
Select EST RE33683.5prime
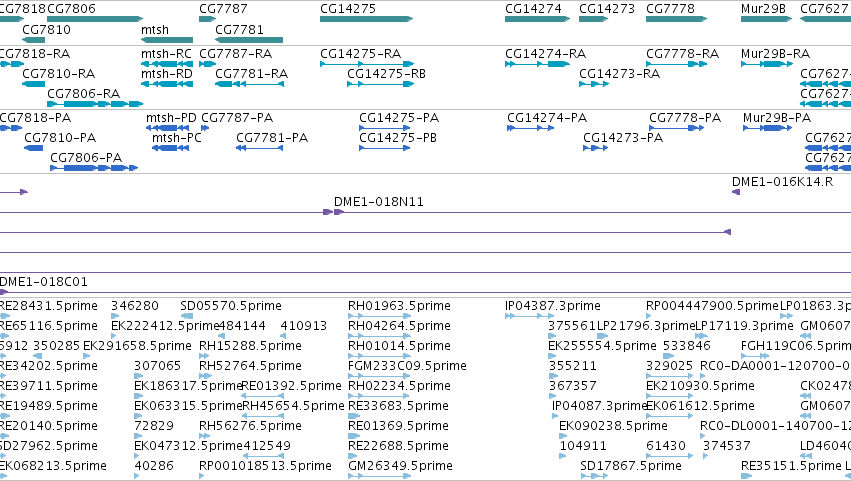354,415
